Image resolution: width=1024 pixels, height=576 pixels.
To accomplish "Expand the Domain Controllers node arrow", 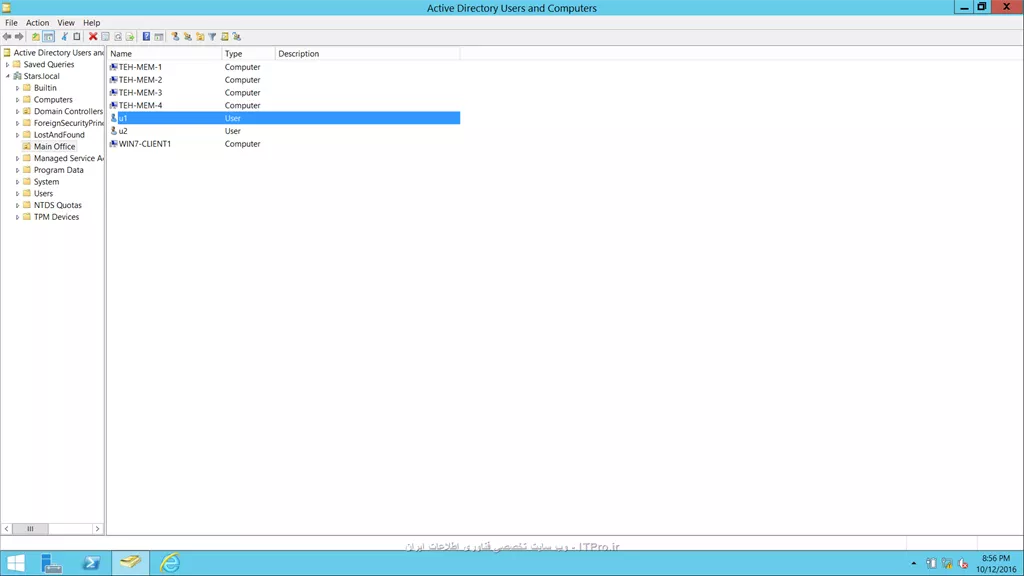I will pyautogui.click(x=18, y=112).
